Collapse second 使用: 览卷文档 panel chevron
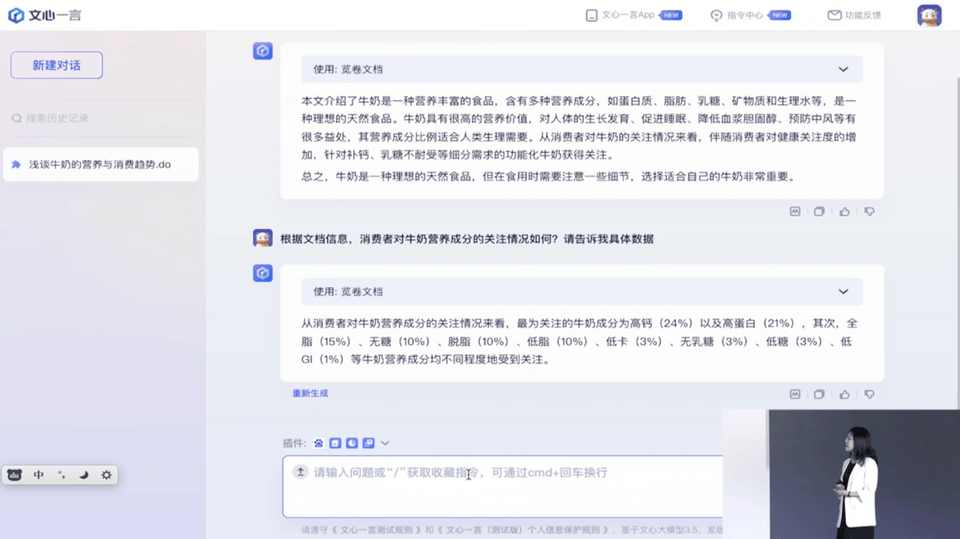 [843, 292]
